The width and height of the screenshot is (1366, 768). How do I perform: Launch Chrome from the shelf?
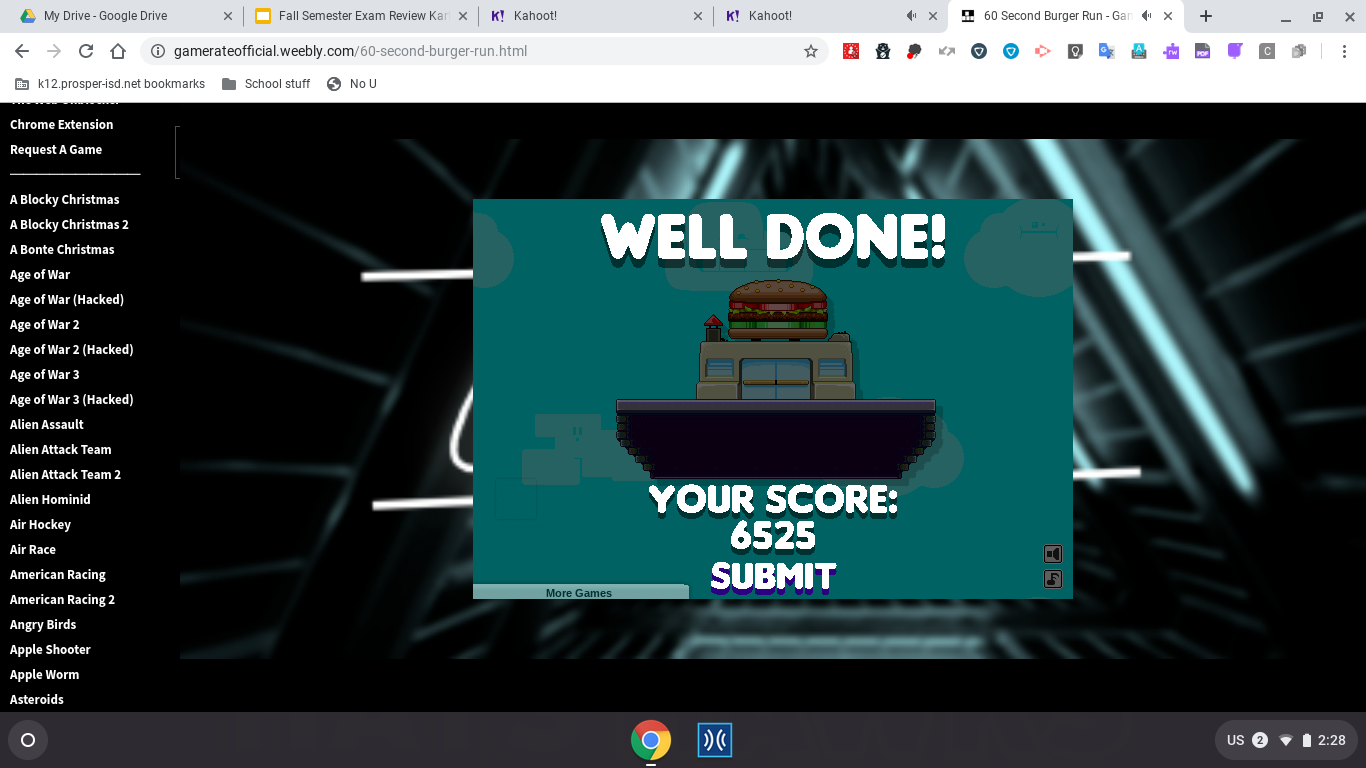[x=650, y=740]
